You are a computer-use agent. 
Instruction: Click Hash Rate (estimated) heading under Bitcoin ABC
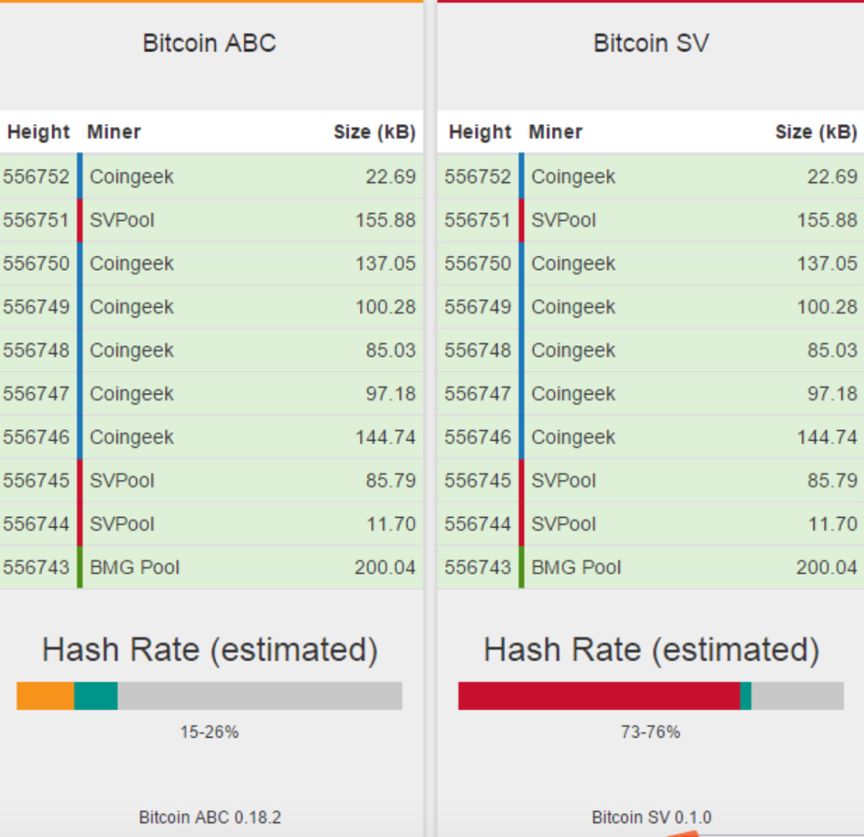[x=210, y=650]
